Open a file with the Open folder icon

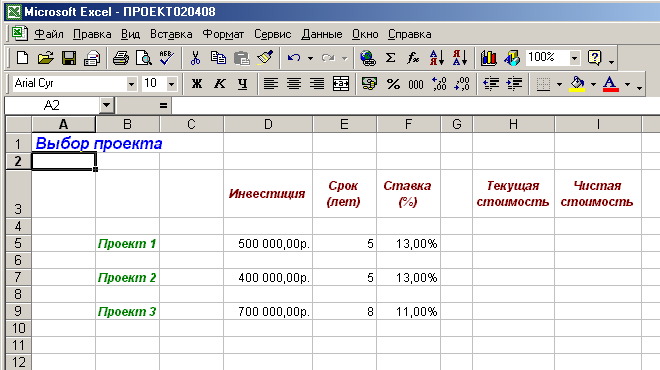45,58
